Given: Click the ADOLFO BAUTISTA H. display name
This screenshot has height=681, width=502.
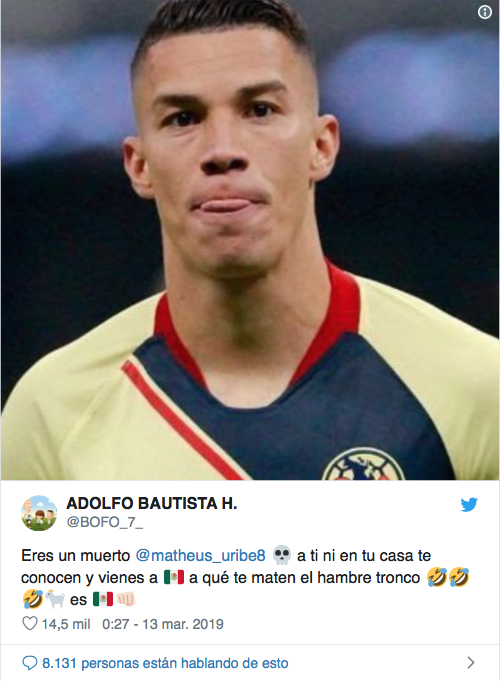Looking at the screenshot, I should [x=152, y=503].
